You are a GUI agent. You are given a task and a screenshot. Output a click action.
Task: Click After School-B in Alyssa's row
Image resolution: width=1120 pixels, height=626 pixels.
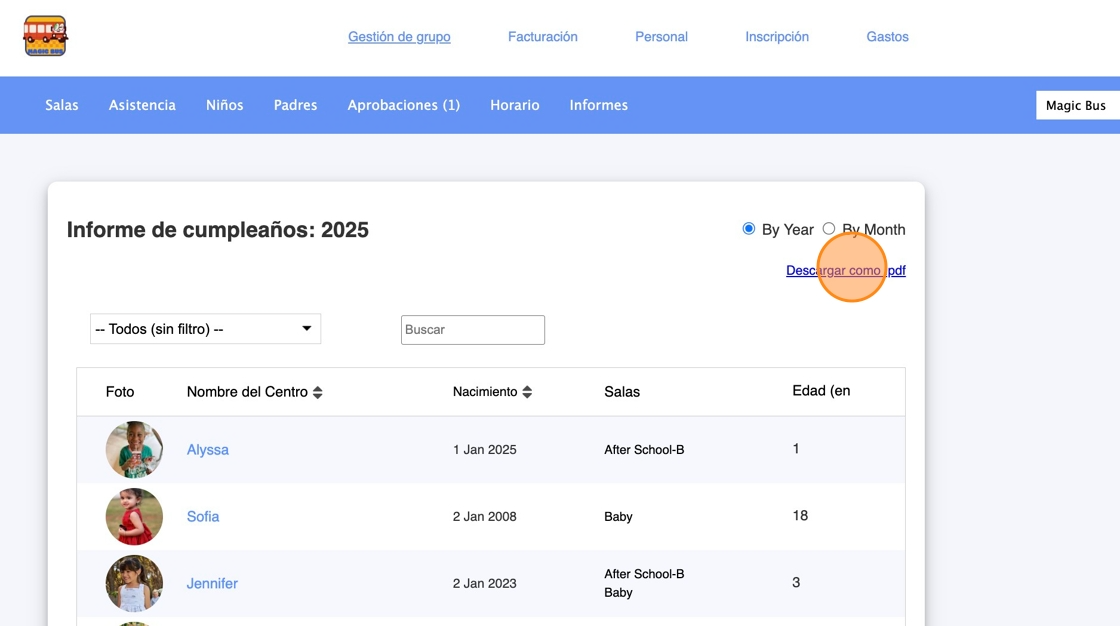pyautogui.click(x=644, y=449)
